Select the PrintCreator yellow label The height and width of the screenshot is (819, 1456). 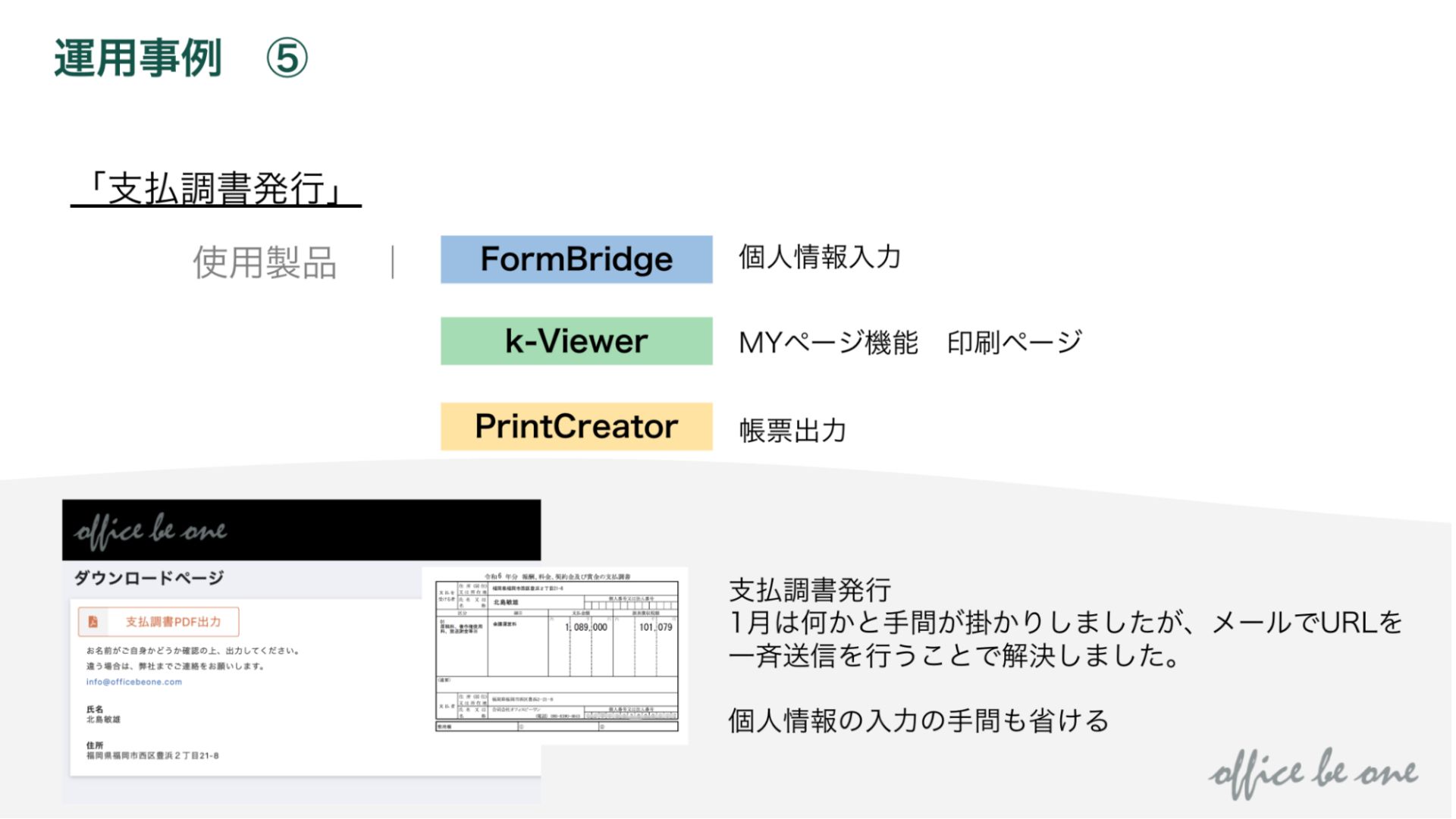[x=576, y=426]
